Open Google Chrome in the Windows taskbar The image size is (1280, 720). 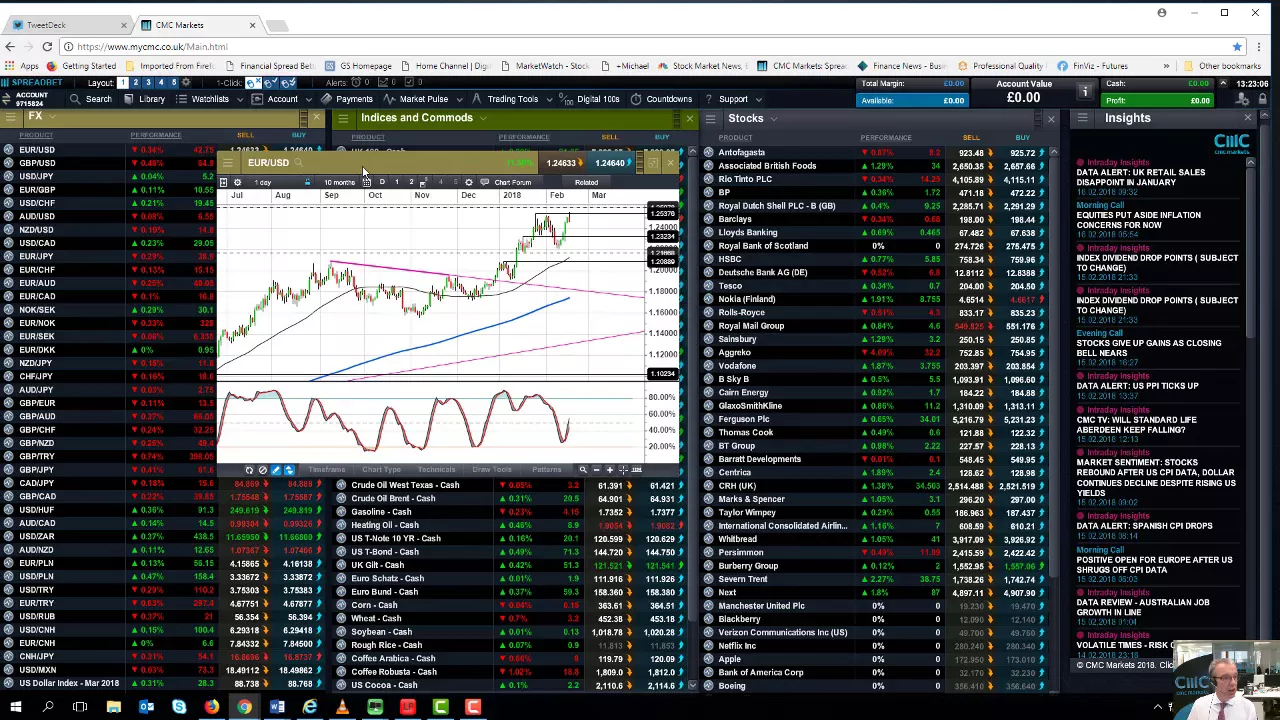tap(244, 707)
